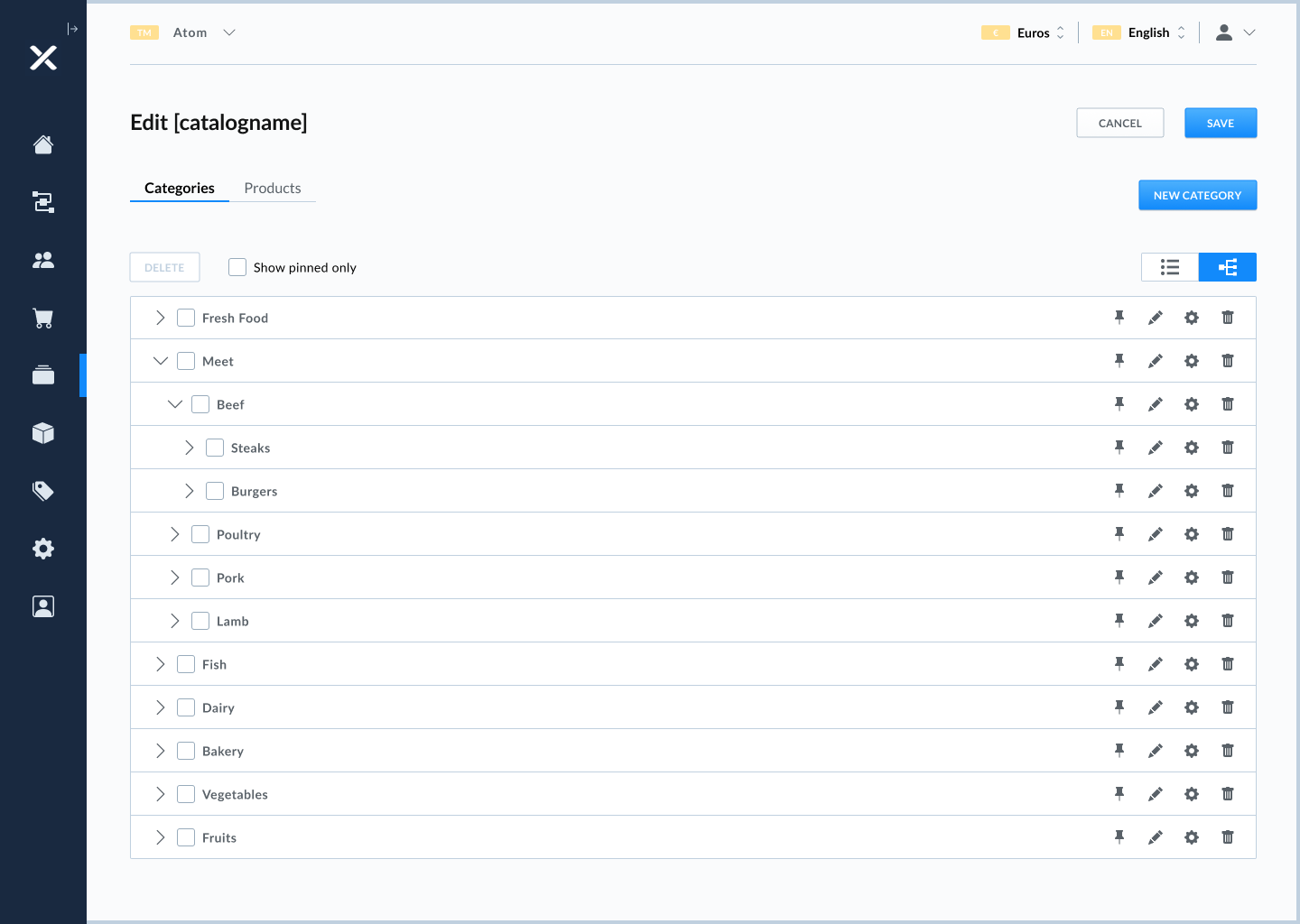1300x924 pixels.
Task: Open the products box icon in the sidebar
Action: pyautogui.click(x=42, y=433)
